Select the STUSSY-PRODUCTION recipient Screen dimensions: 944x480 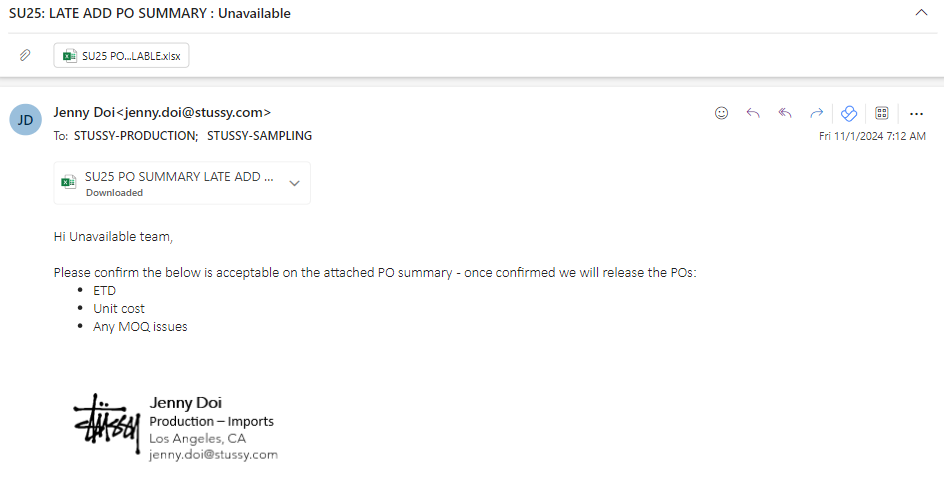click(x=135, y=136)
